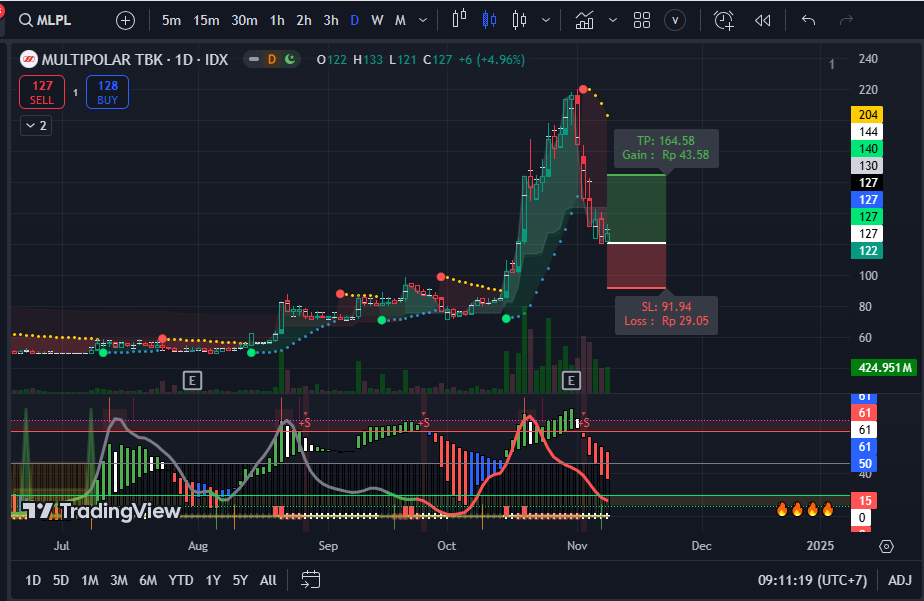Click the yellow 204 price scale label
Screen dimensions: 924x601
[867, 114]
